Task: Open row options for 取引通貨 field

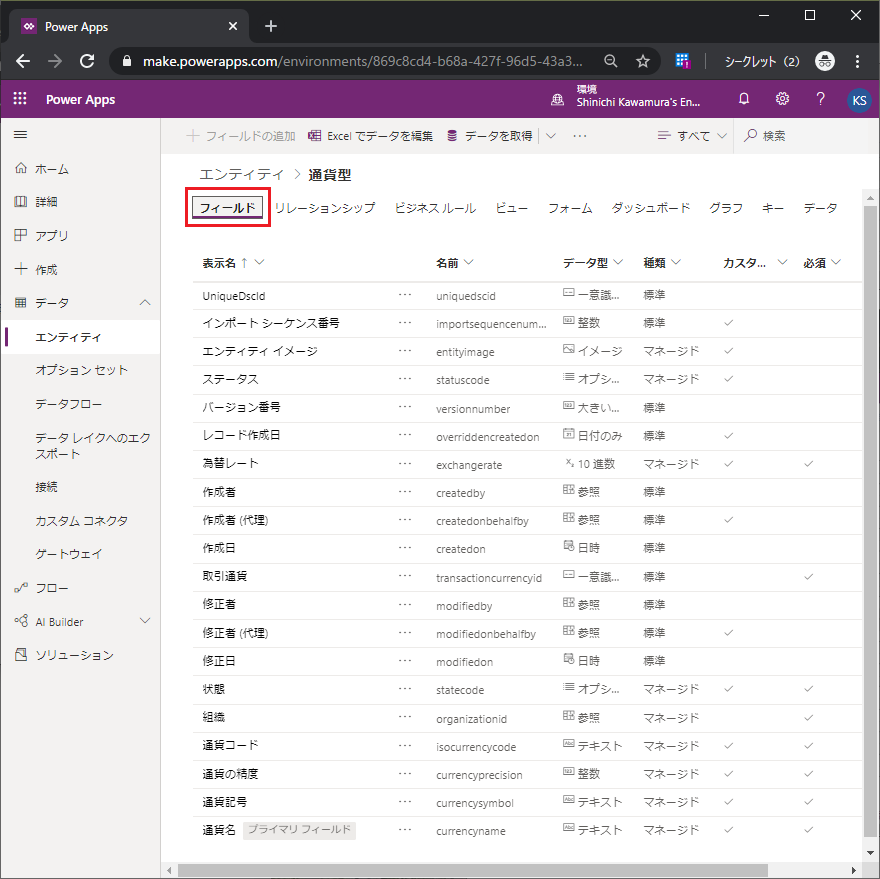Action: tap(405, 576)
